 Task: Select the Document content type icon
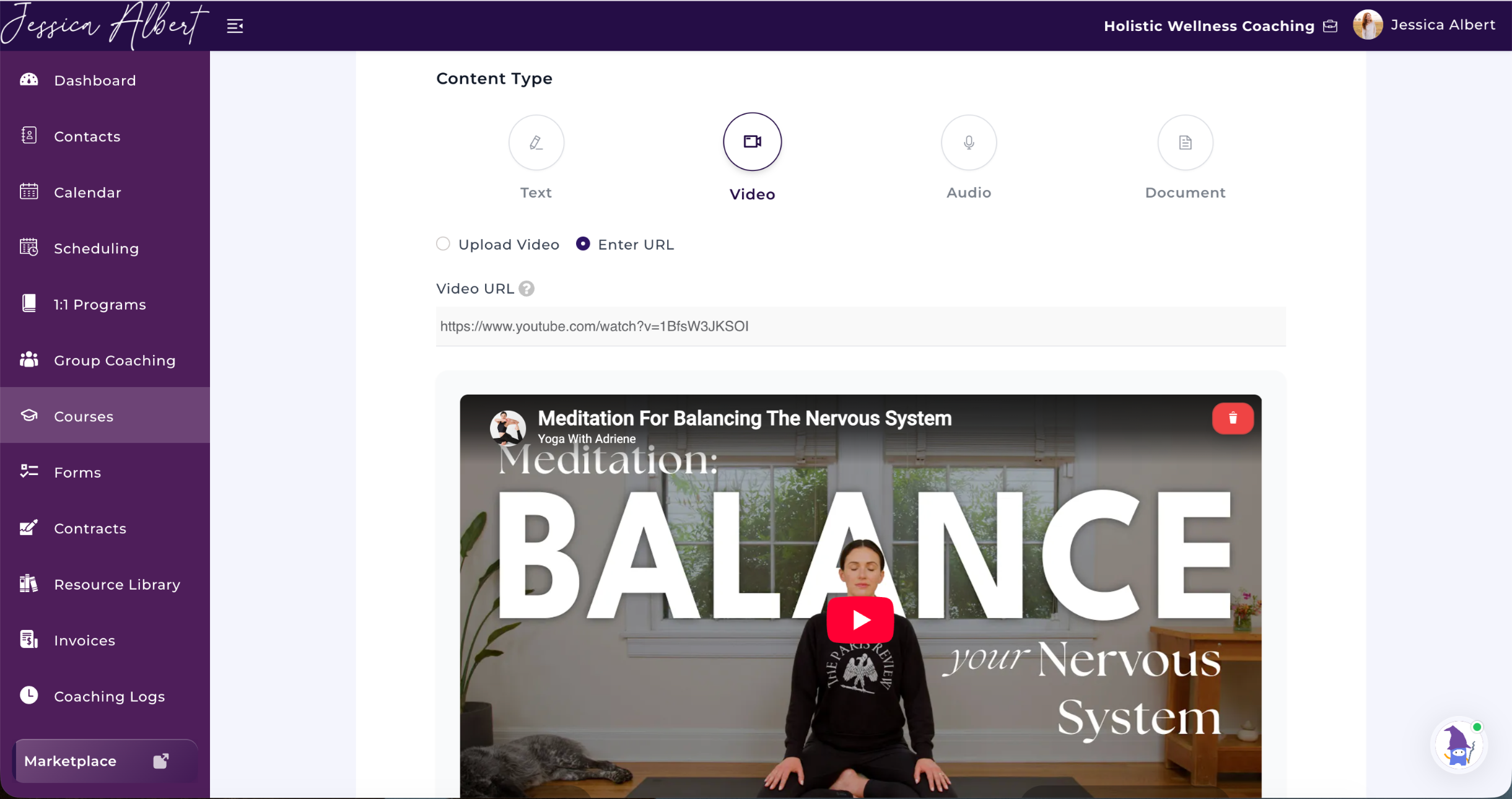tap(1186, 142)
